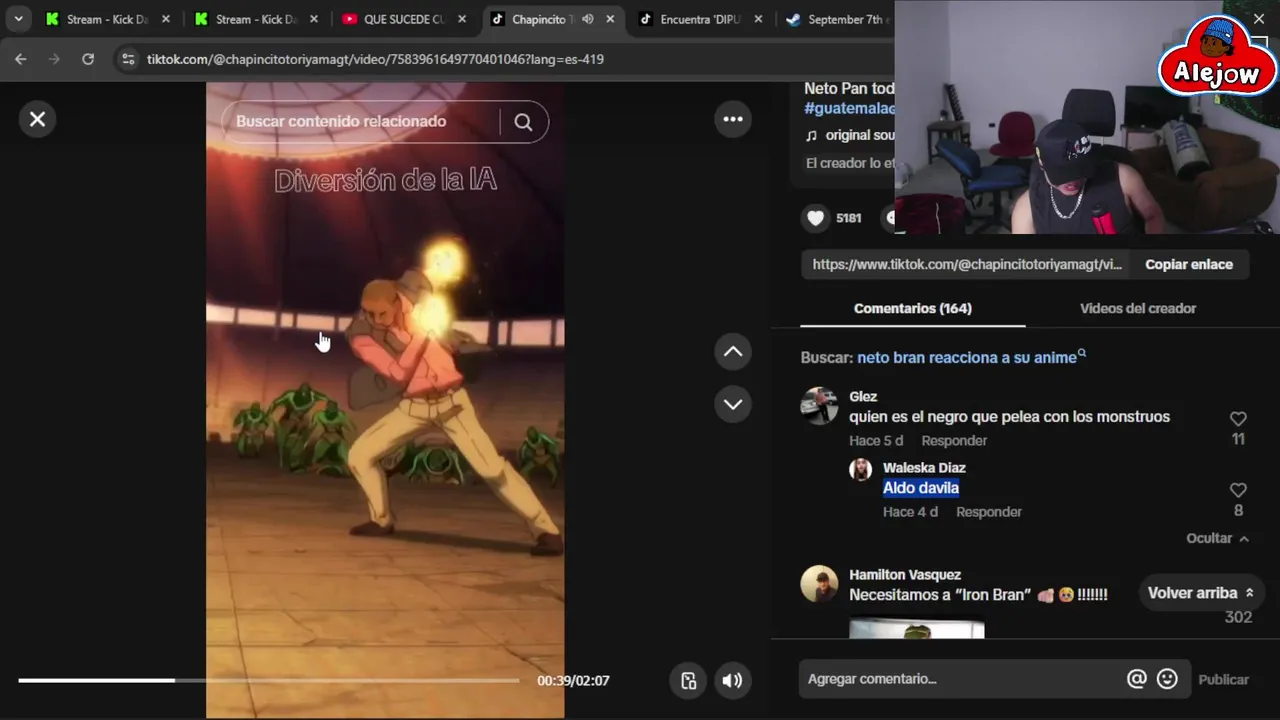Switch to Videos del creador tab

[1138, 308]
